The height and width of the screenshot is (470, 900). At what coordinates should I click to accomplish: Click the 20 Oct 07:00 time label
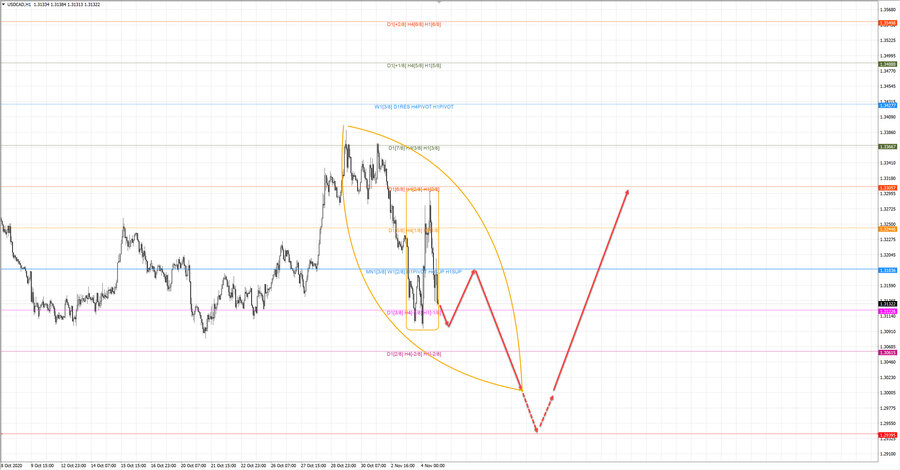click(193, 465)
